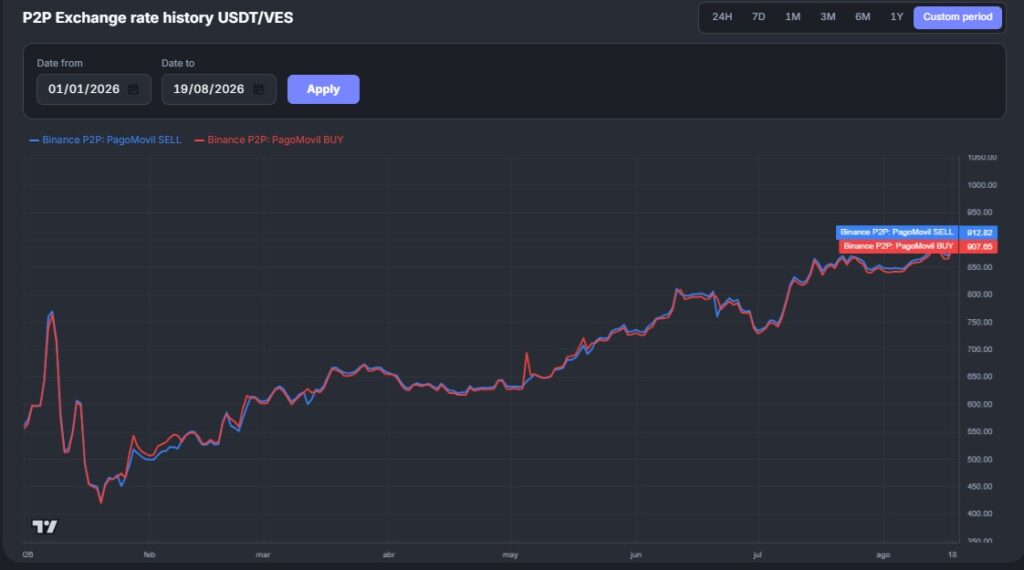Click the 'ago' time axis label
1024x570 pixels.
point(883,554)
